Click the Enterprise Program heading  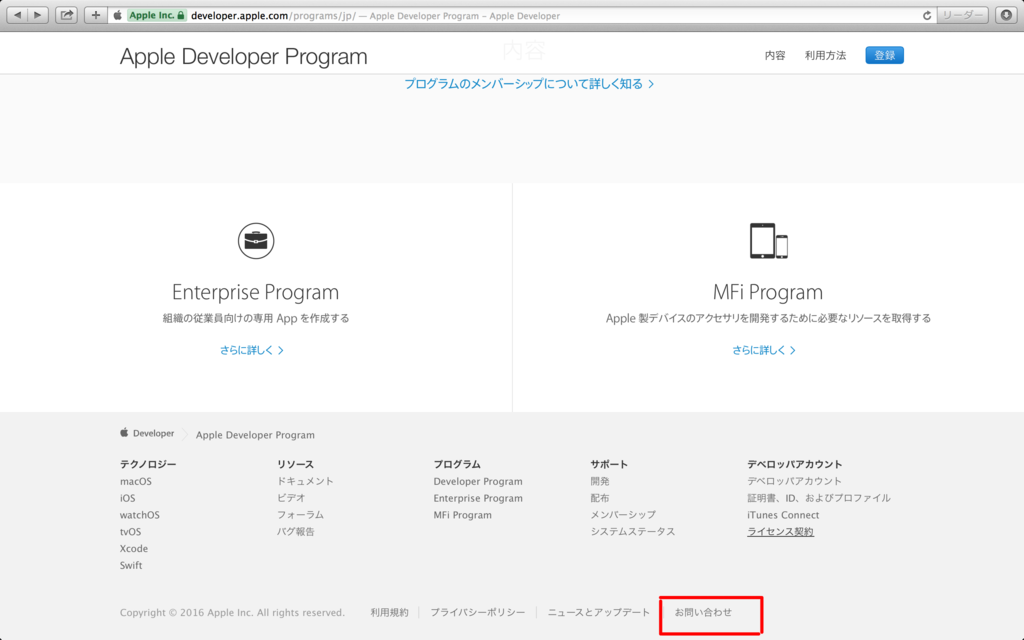tap(255, 292)
